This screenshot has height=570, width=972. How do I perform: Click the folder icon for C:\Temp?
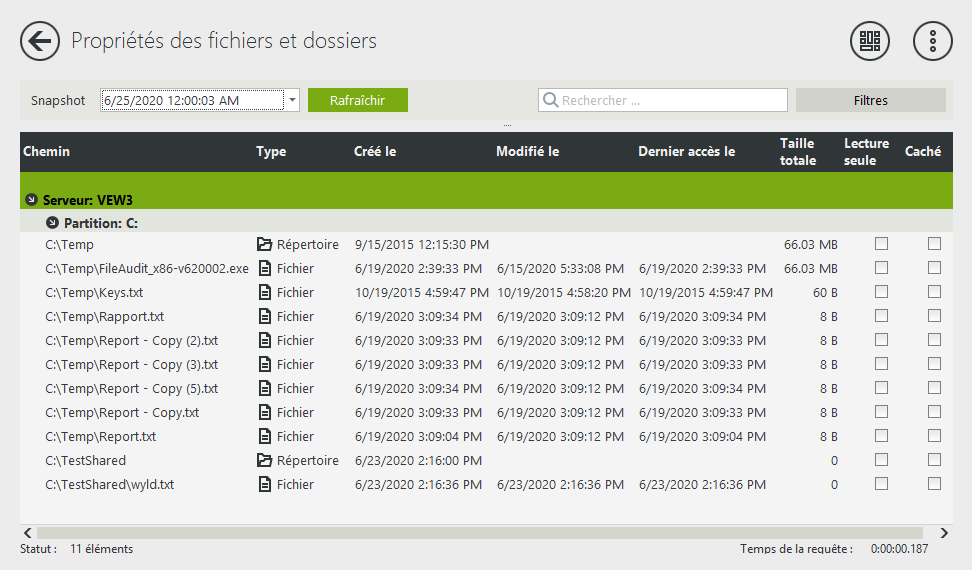264,244
